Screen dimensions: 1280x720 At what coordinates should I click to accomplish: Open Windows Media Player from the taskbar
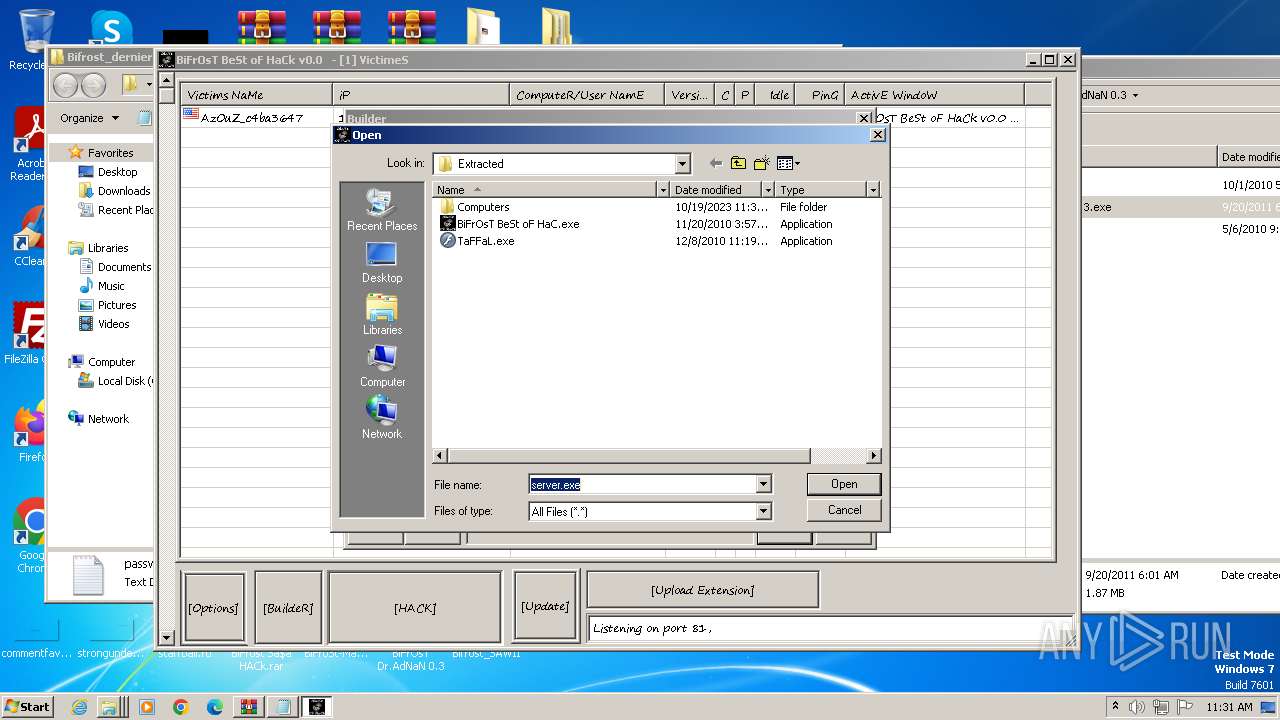(147, 707)
